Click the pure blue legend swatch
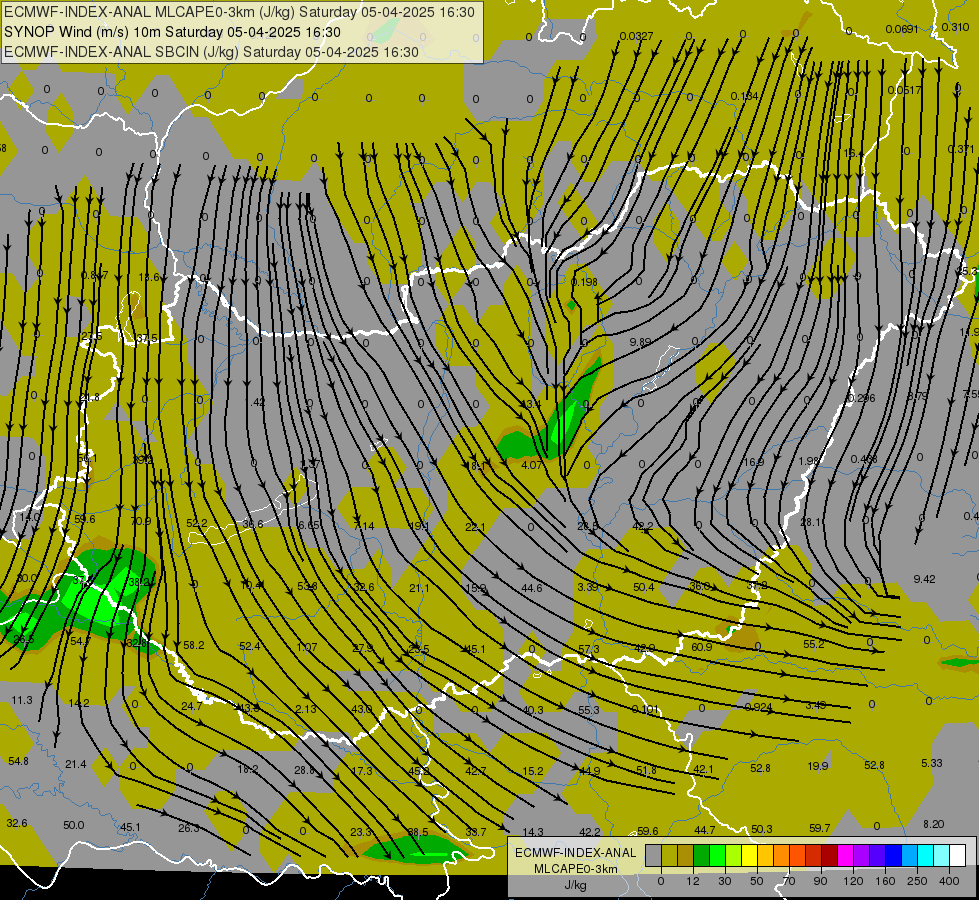979x900 pixels. pos(894,855)
